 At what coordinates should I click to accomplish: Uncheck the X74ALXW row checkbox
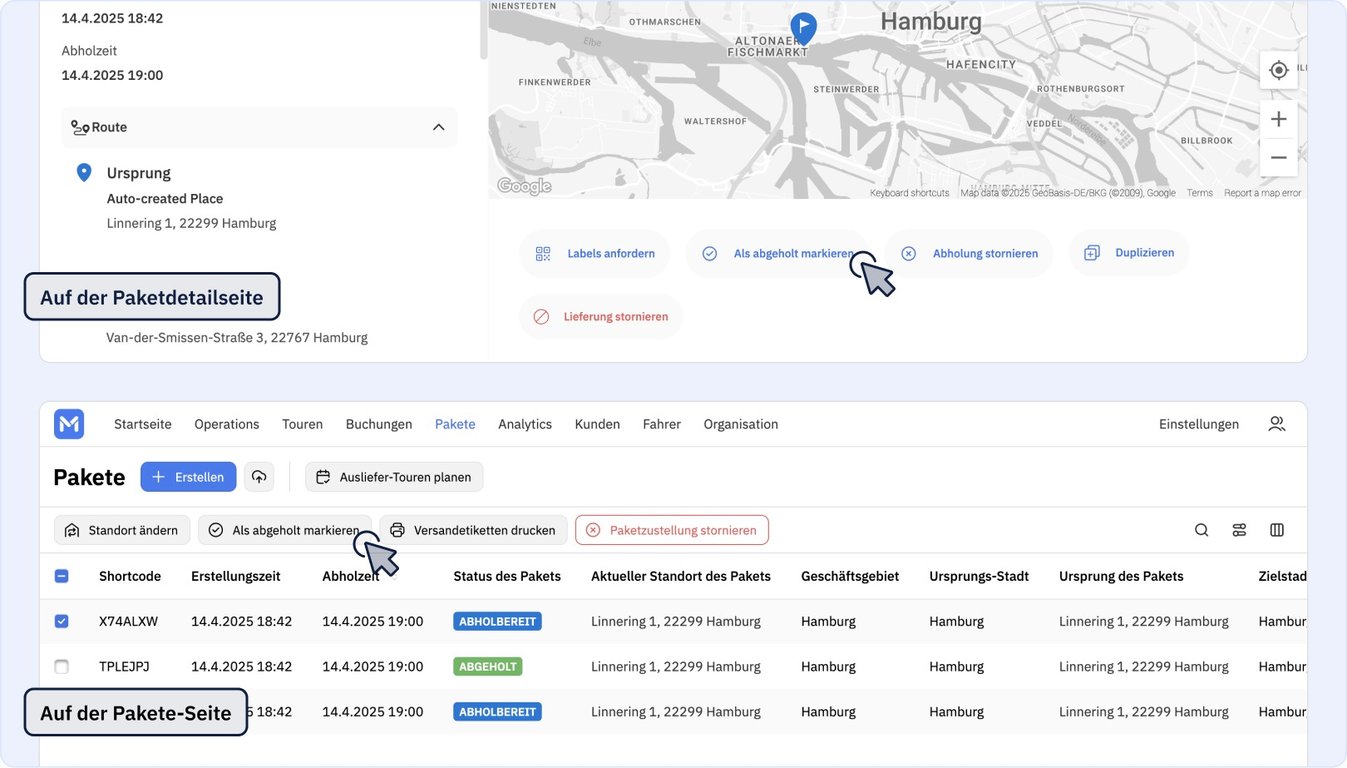(x=61, y=621)
